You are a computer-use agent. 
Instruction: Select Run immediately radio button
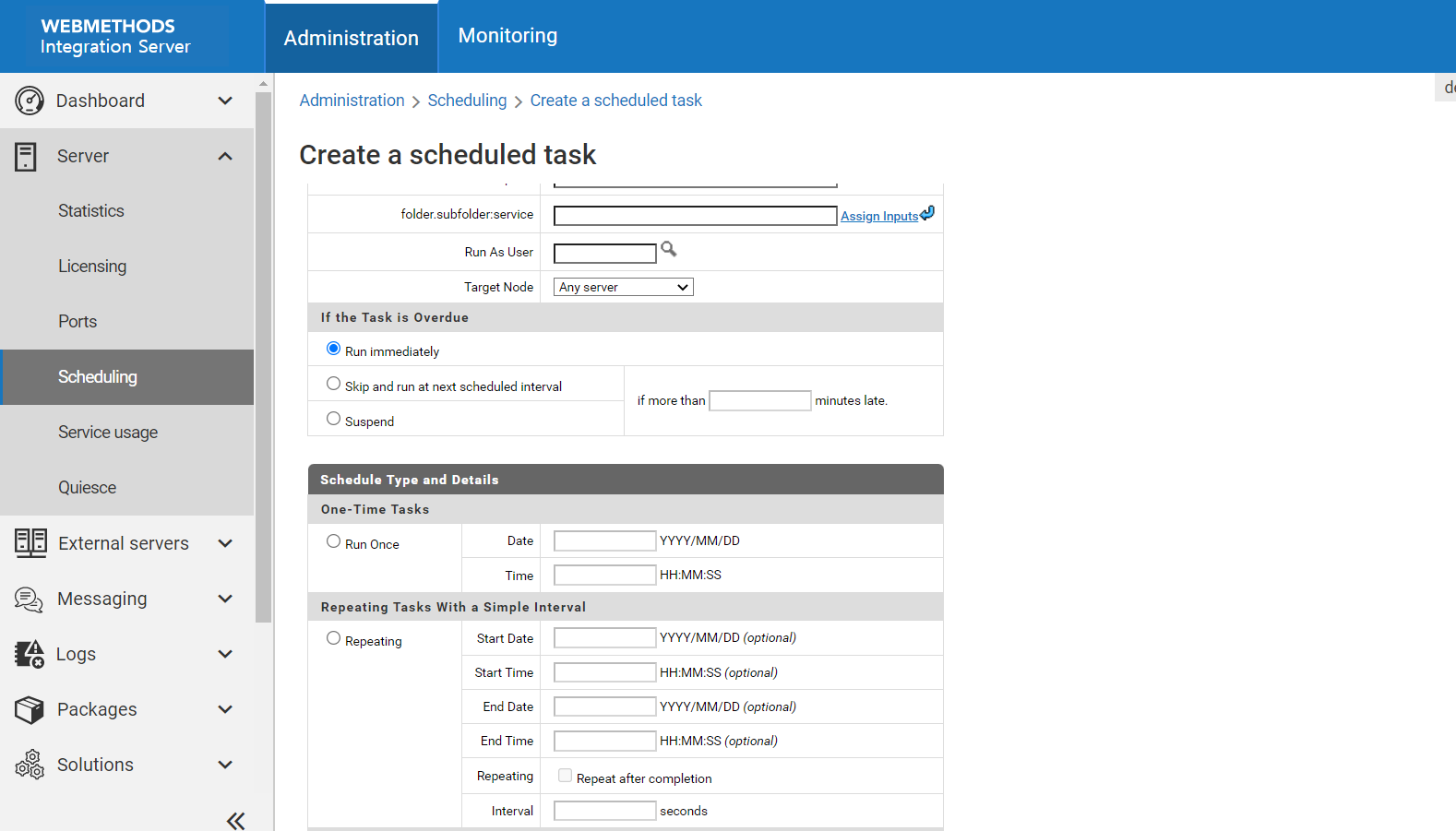pos(333,349)
